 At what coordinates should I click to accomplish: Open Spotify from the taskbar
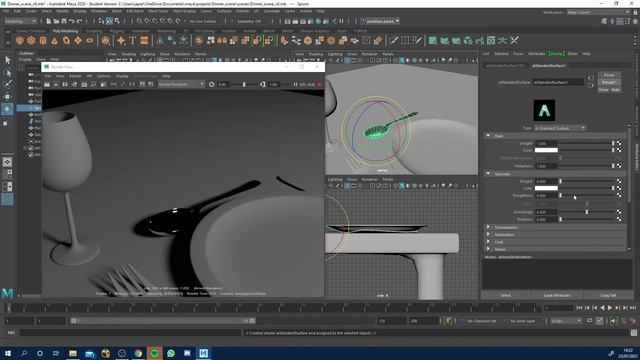point(155,353)
